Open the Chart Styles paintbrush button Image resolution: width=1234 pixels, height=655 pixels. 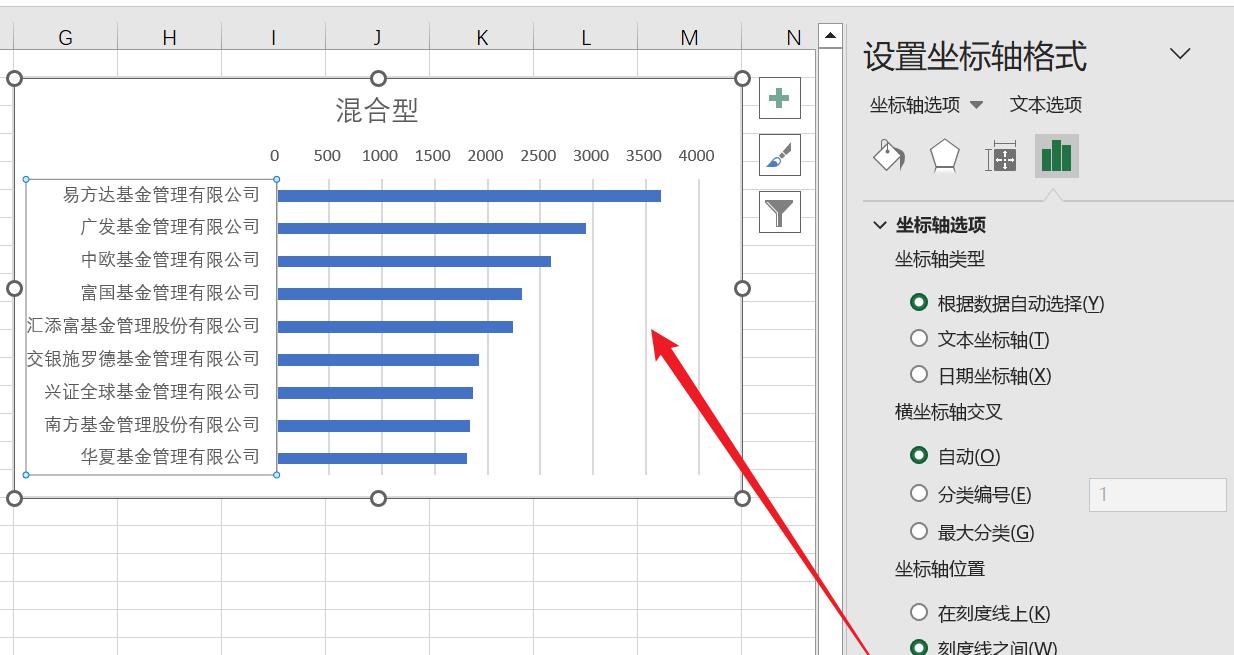tap(780, 155)
